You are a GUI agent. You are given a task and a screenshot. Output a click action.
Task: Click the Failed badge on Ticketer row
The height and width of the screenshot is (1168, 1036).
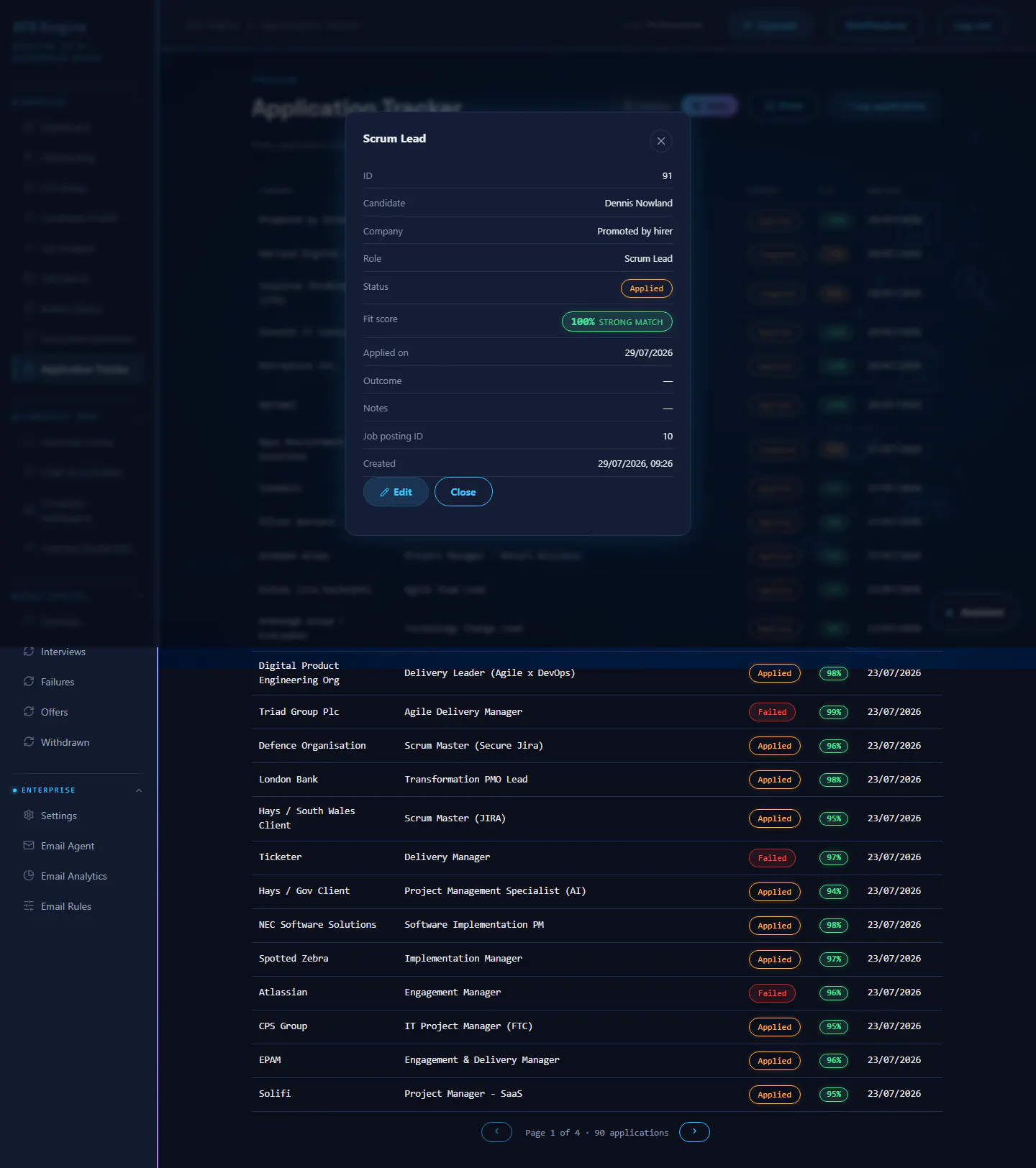click(x=772, y=858)
